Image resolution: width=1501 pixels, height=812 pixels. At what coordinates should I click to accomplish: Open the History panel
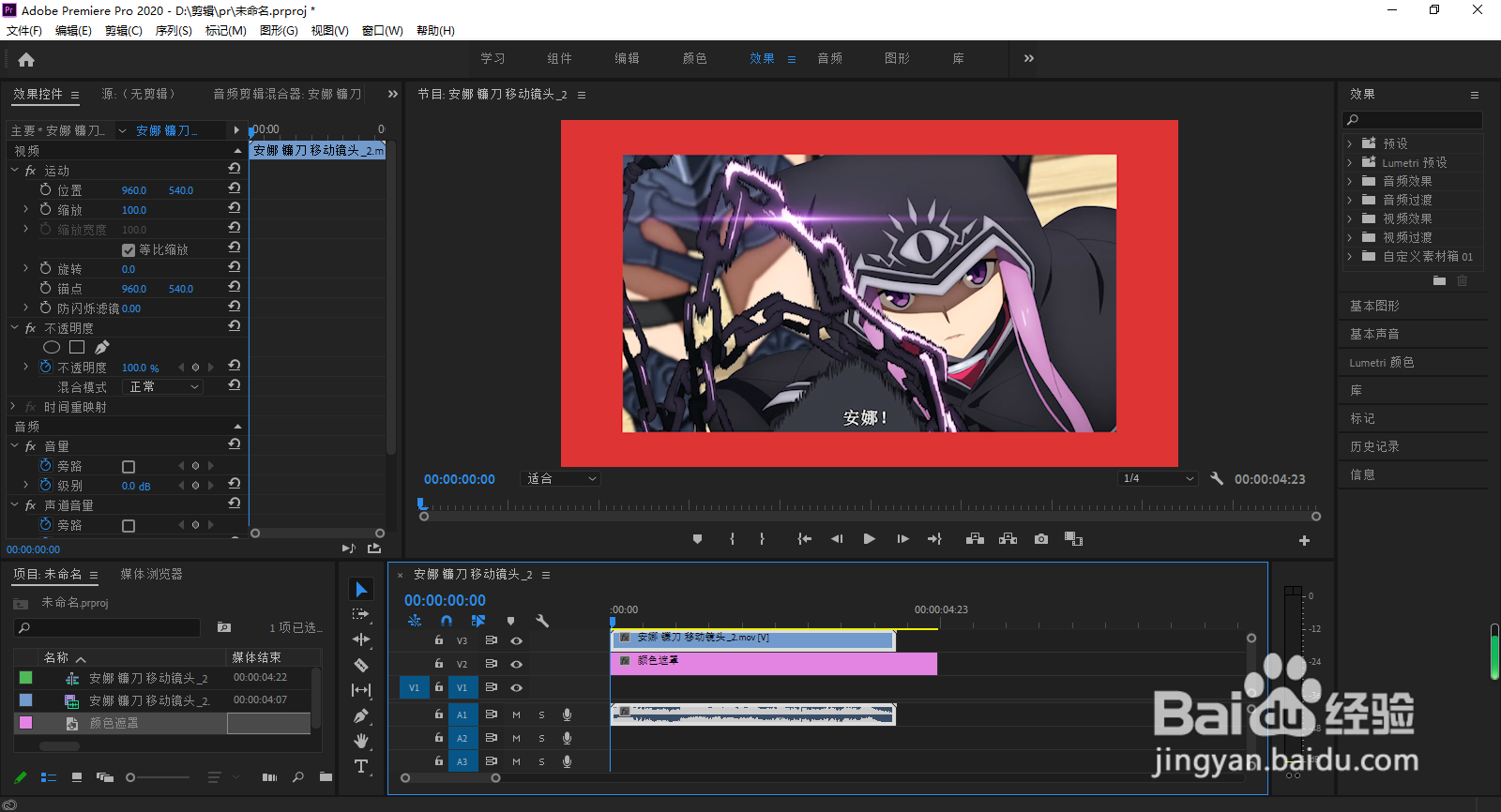point(1374,446)
